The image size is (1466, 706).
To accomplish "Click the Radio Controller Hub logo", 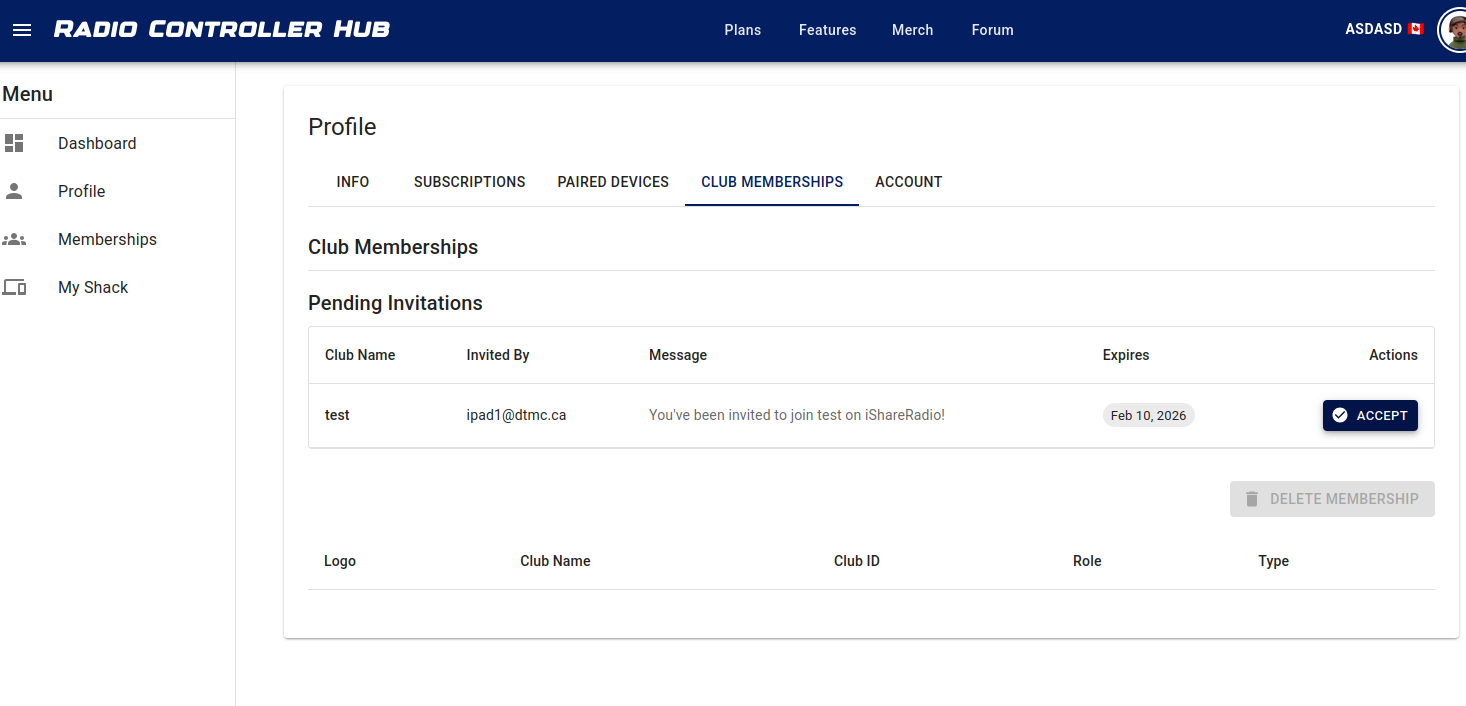I will coord(222,29).
